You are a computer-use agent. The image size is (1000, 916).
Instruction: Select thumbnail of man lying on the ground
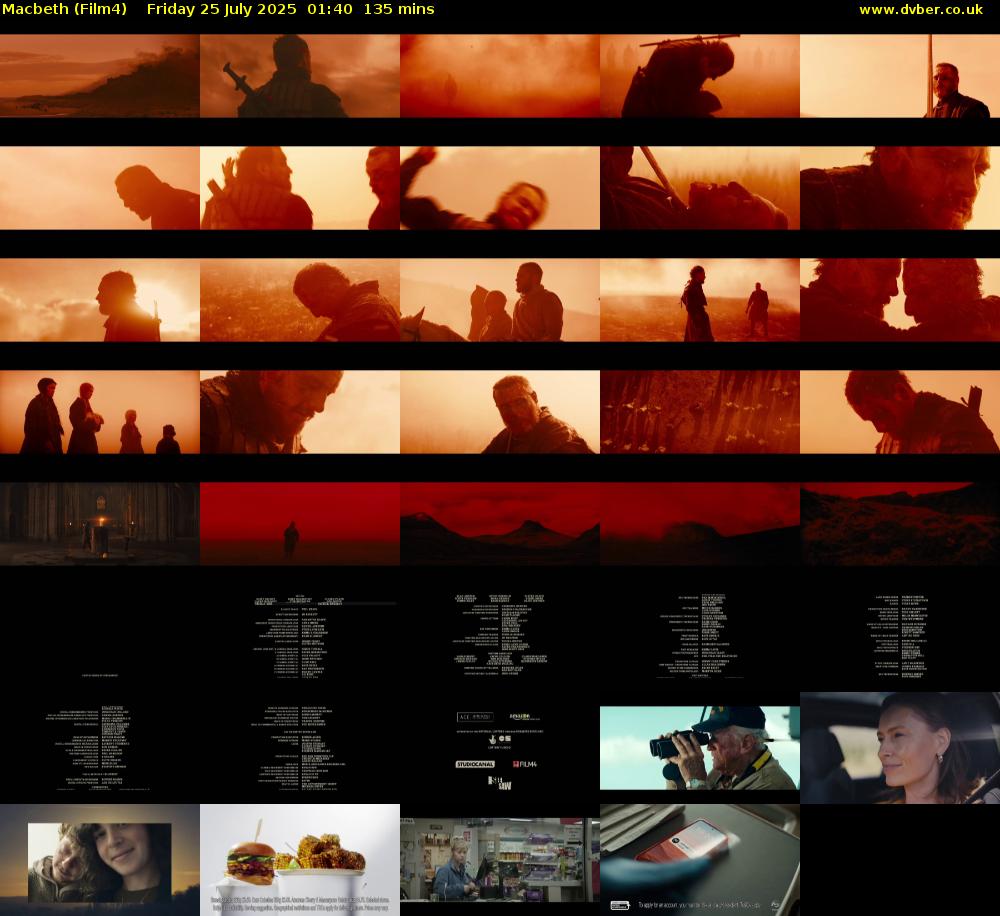coord(700,188)
